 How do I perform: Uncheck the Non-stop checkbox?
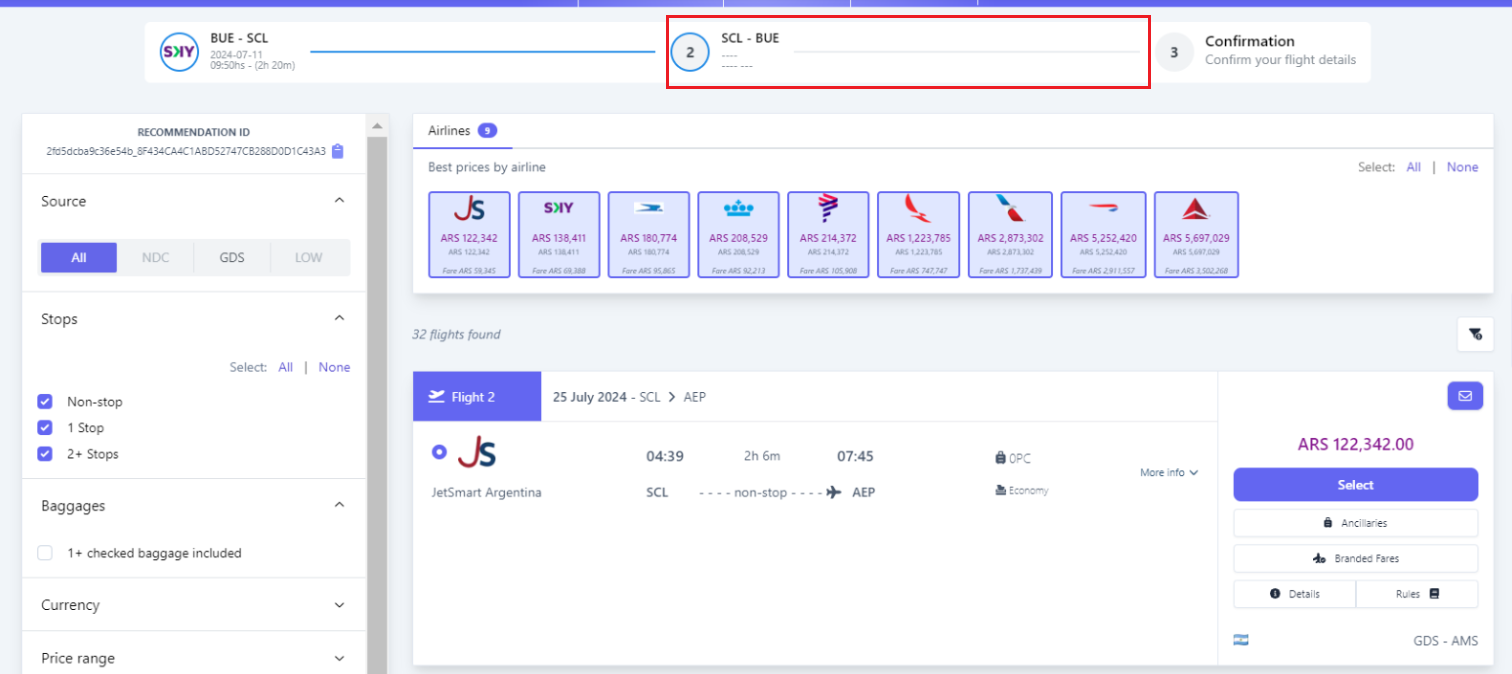(45, 402)
